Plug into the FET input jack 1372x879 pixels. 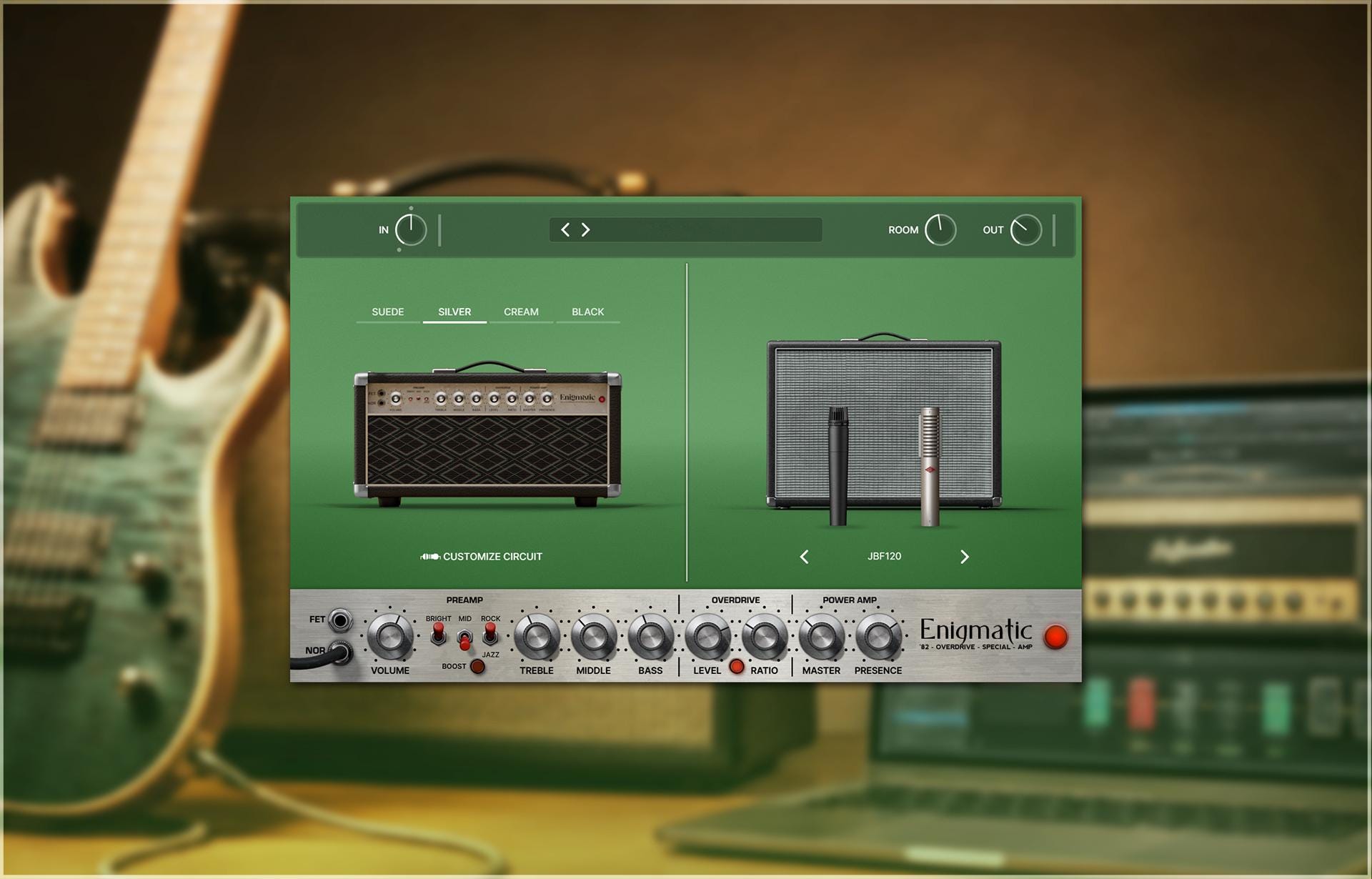point(340,620)
